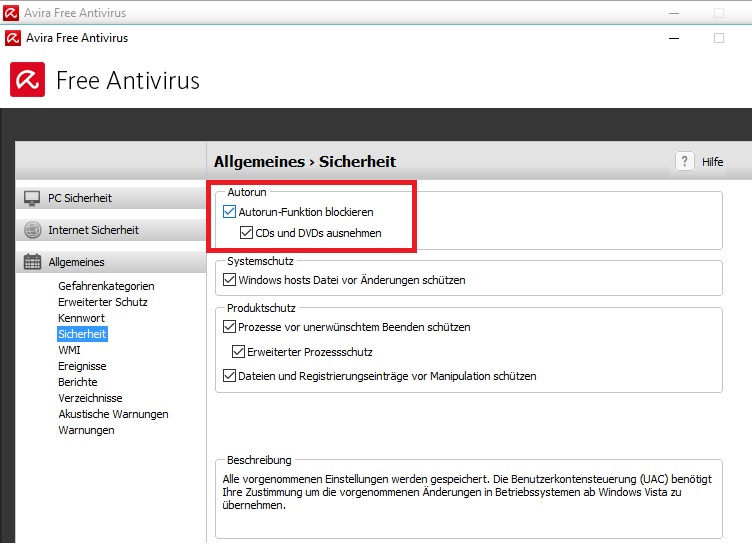Open Hilfe link
Screen dimensions: 752x551
[x=712, y=162]
